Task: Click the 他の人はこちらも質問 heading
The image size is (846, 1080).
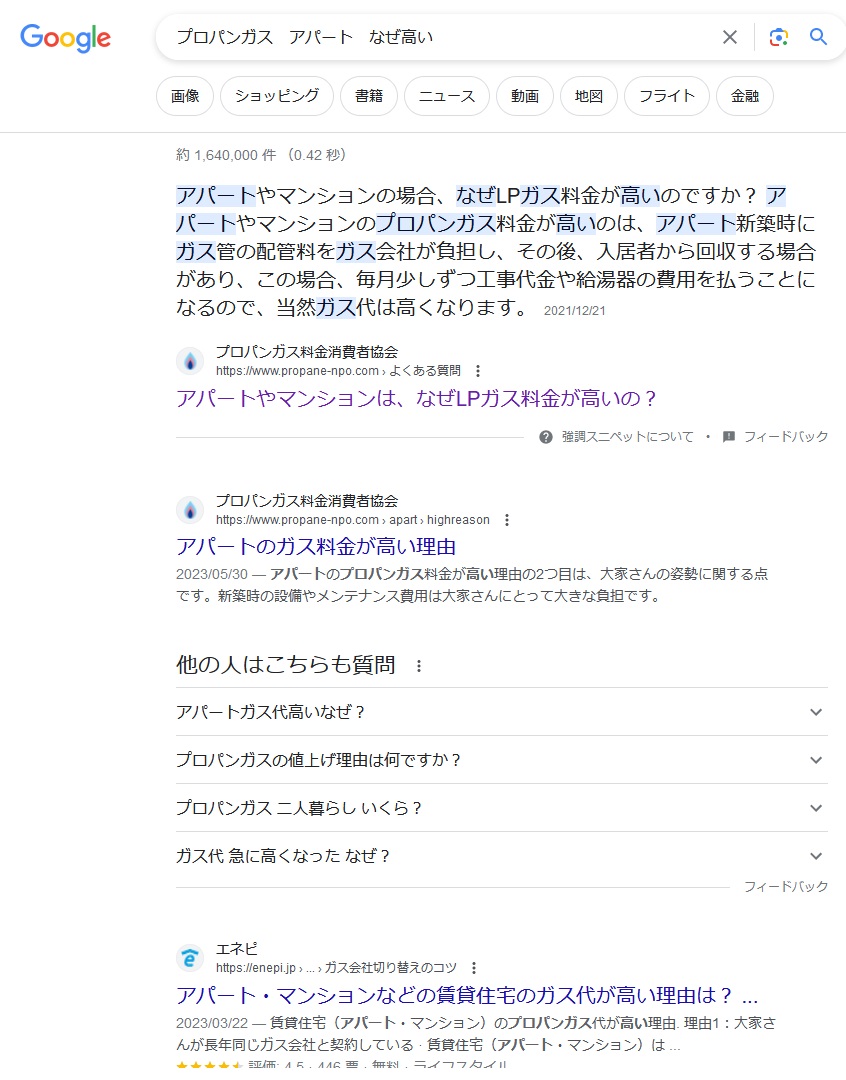Action: coord(285,665)
